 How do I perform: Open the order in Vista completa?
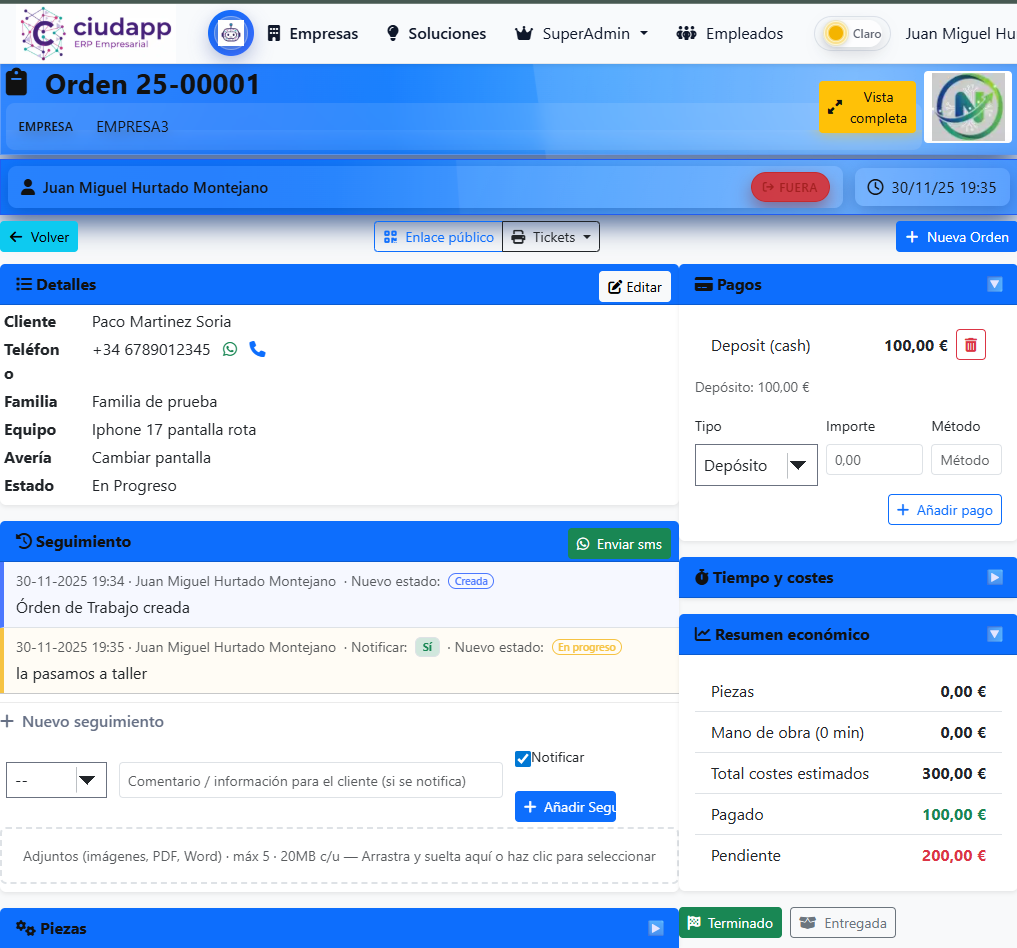click(x=867, y=107)
